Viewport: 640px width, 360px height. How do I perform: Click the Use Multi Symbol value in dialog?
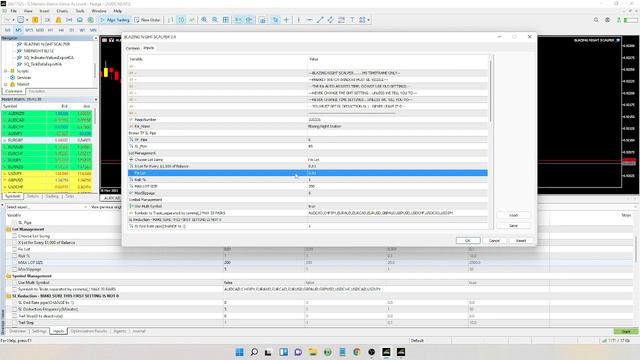point(398,207)
